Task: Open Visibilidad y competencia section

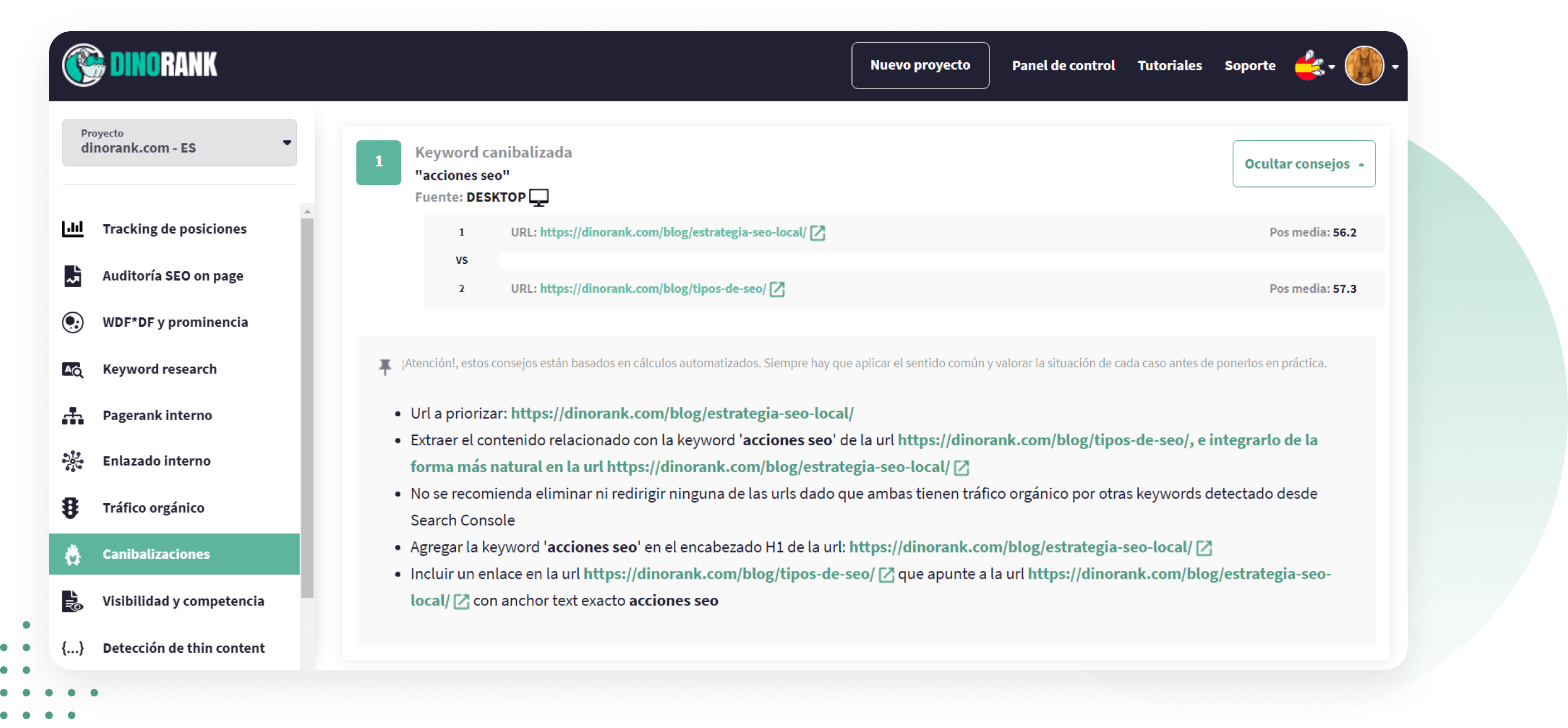Action: click(183, 601)
